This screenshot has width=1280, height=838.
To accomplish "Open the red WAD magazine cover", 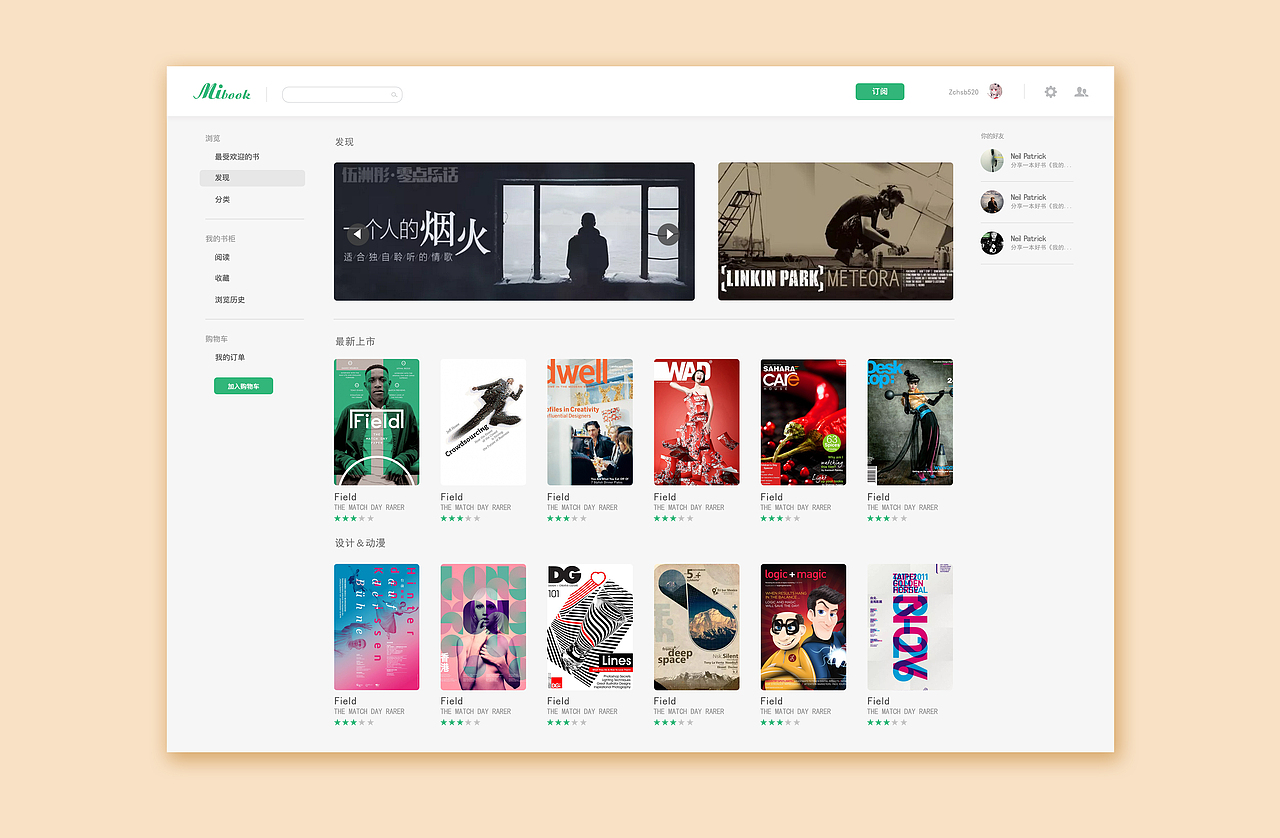I will pyautogui.click(x=697, y=422).
